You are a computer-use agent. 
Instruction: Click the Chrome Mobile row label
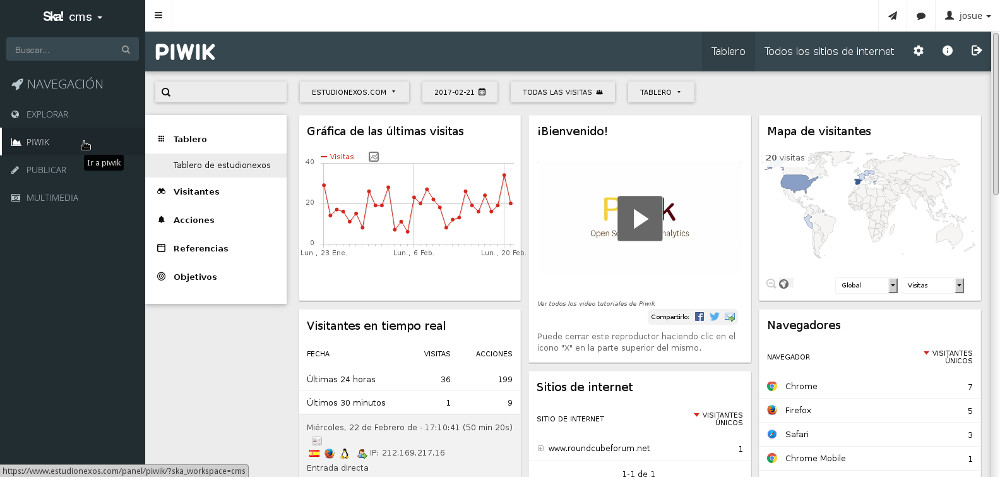(815, 459)
